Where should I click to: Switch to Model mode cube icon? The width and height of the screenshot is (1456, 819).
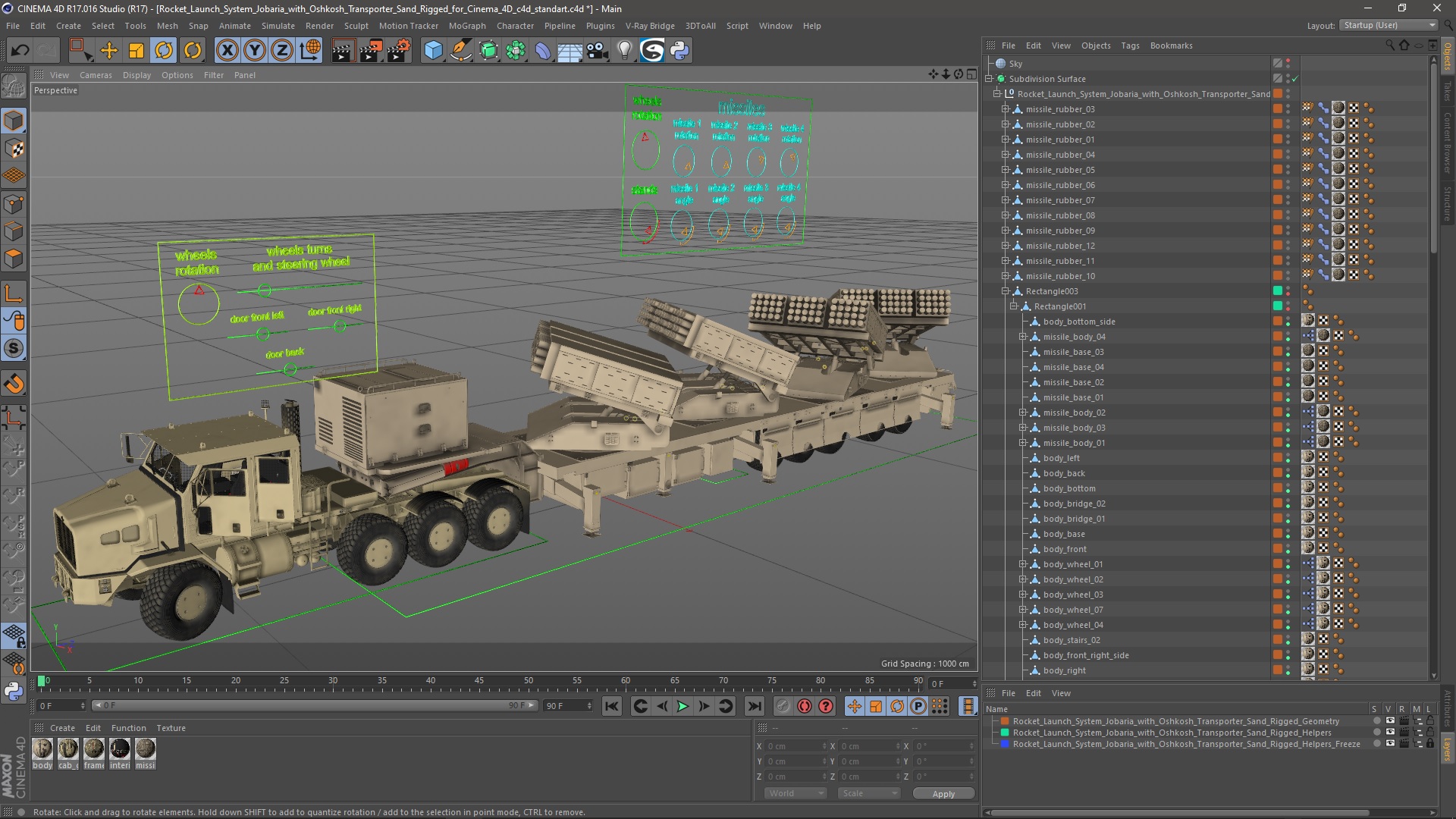pyautogui.click(x=14, y=121)
